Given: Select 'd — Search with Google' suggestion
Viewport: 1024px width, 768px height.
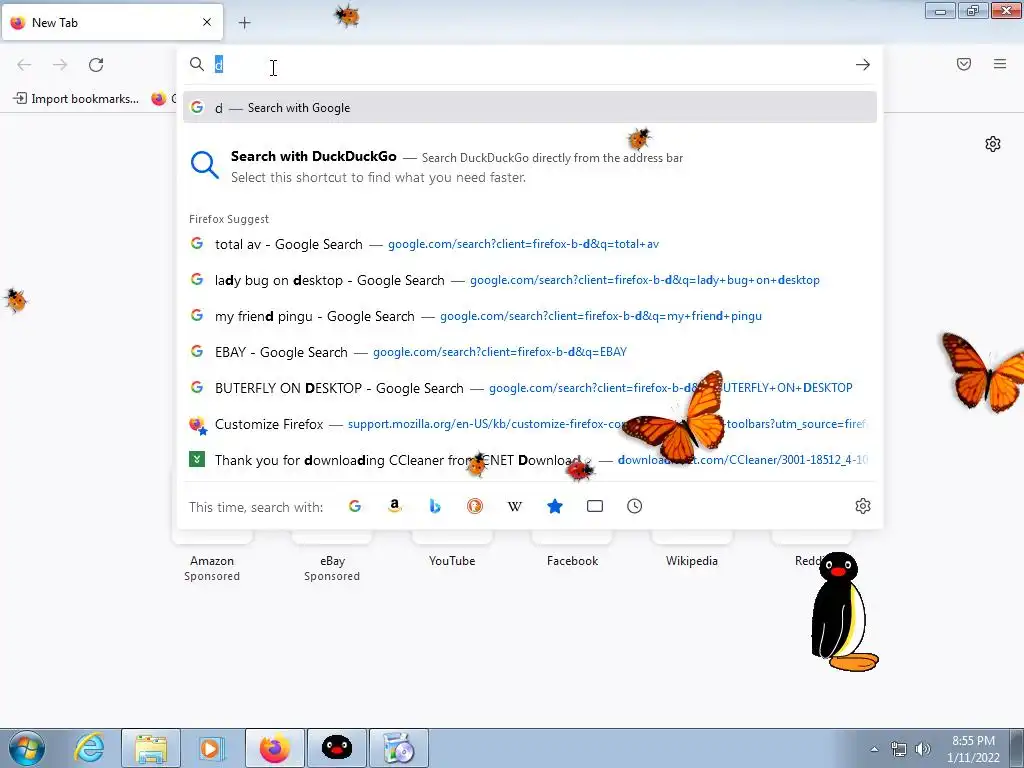Looking at the screenshot, I should tap(530, 108).
